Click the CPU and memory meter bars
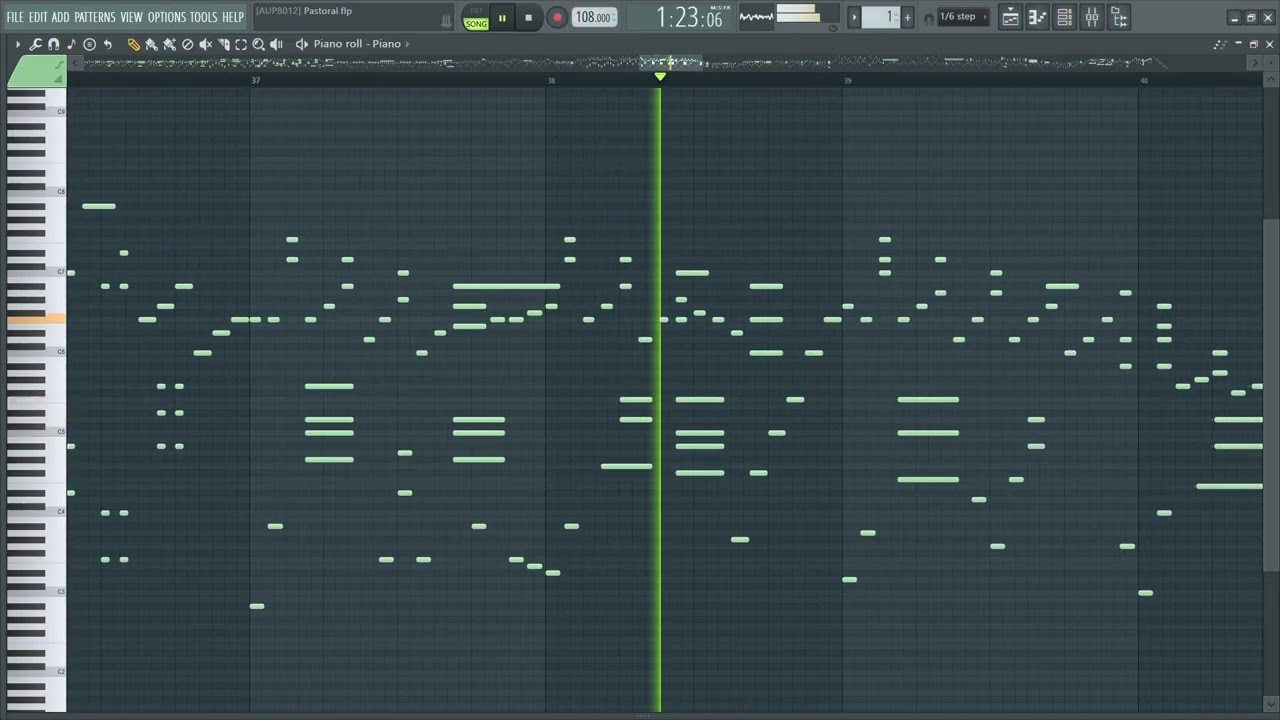Image resolution: width=1280 pixels, height=720 pixels. pyautogui.click(x=806, y=15)
